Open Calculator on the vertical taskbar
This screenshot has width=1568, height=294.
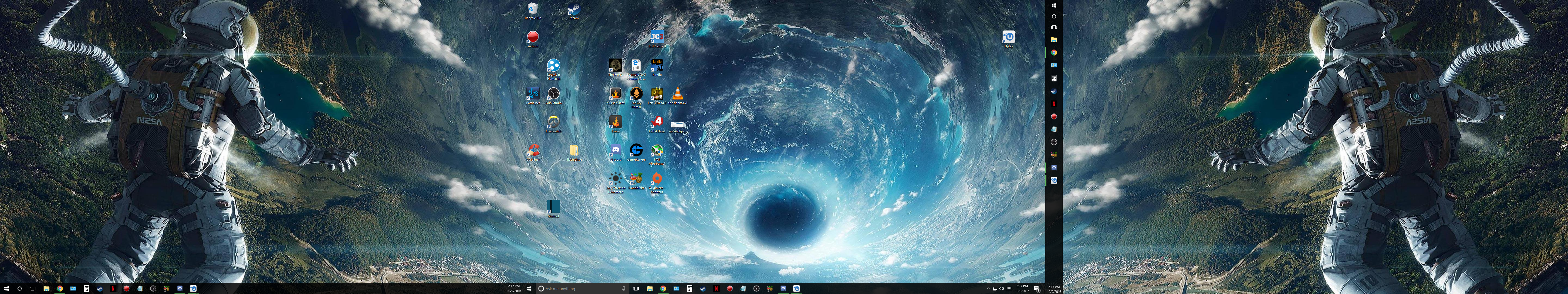[x=1054, y=78]
